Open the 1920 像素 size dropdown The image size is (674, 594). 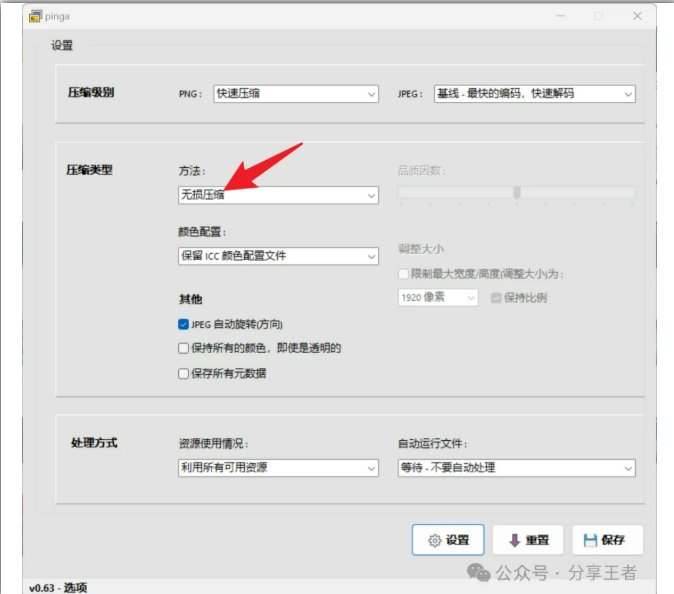pos(439,298)
